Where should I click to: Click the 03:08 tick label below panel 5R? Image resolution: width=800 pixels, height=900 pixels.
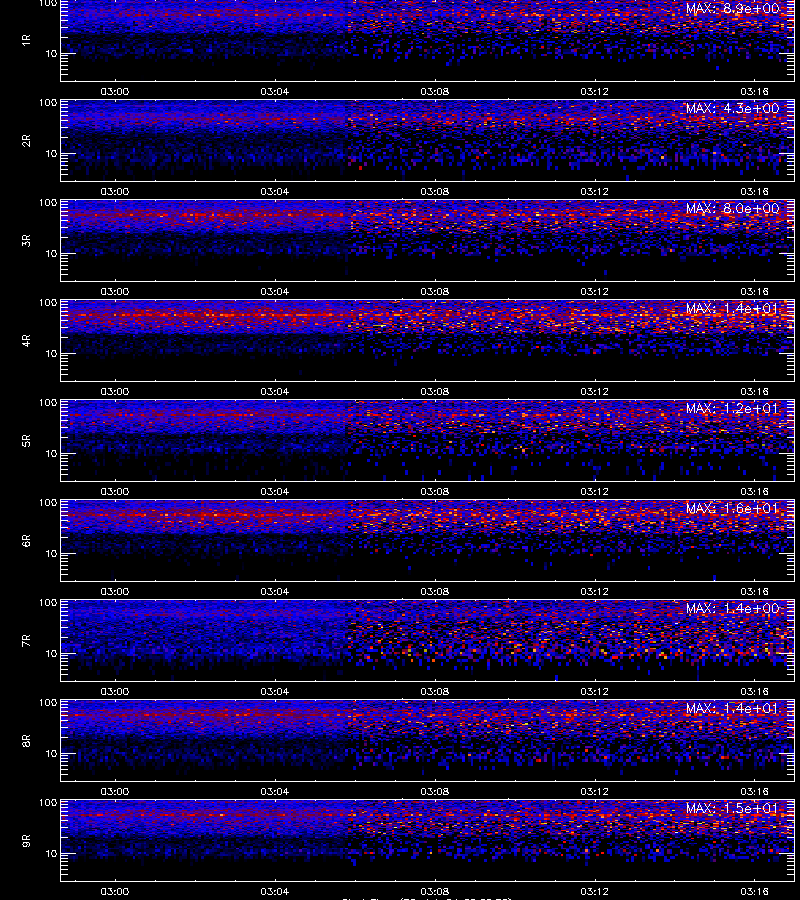coord(434,491)
